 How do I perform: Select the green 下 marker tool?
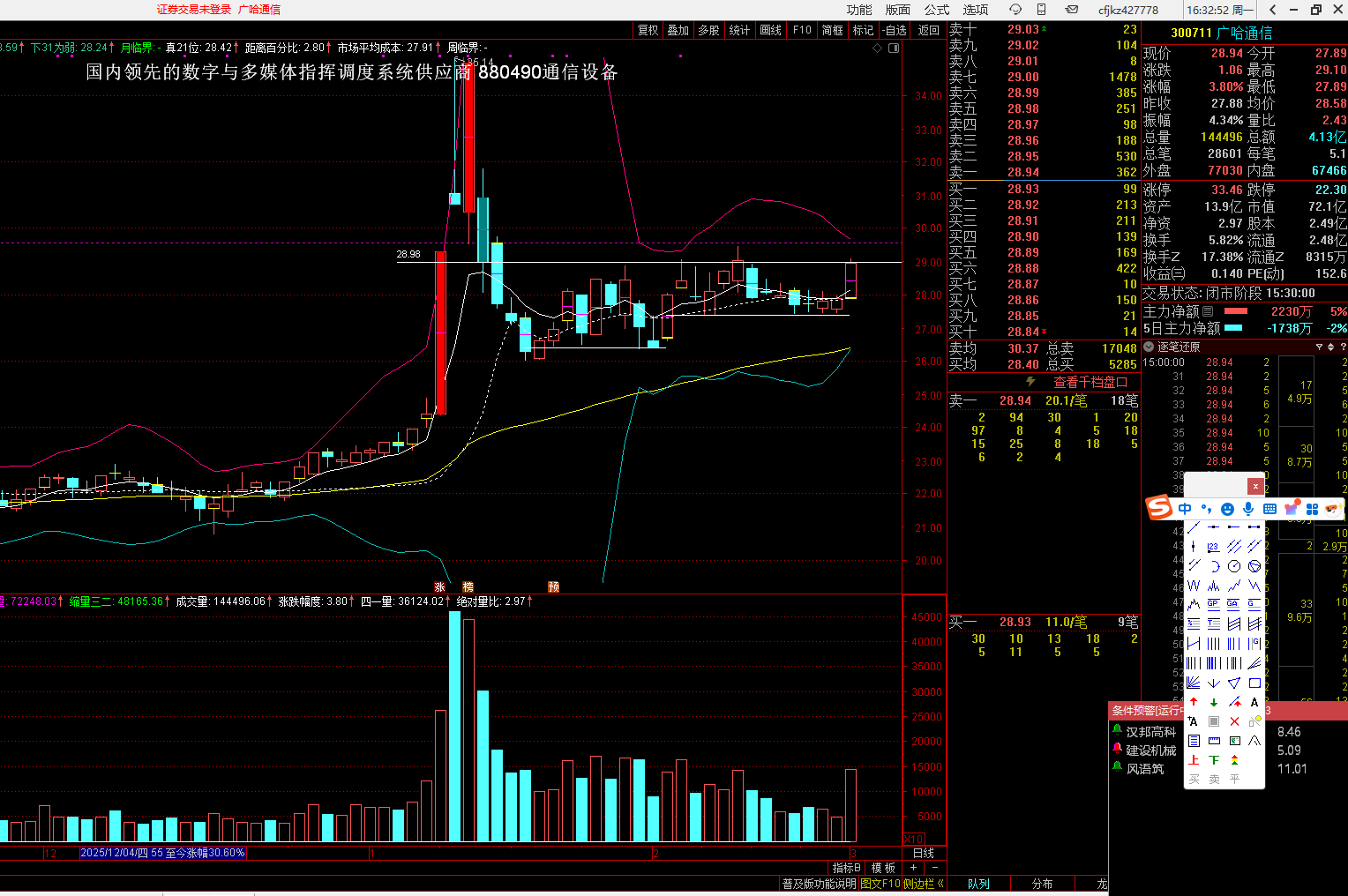[1214, 760]
